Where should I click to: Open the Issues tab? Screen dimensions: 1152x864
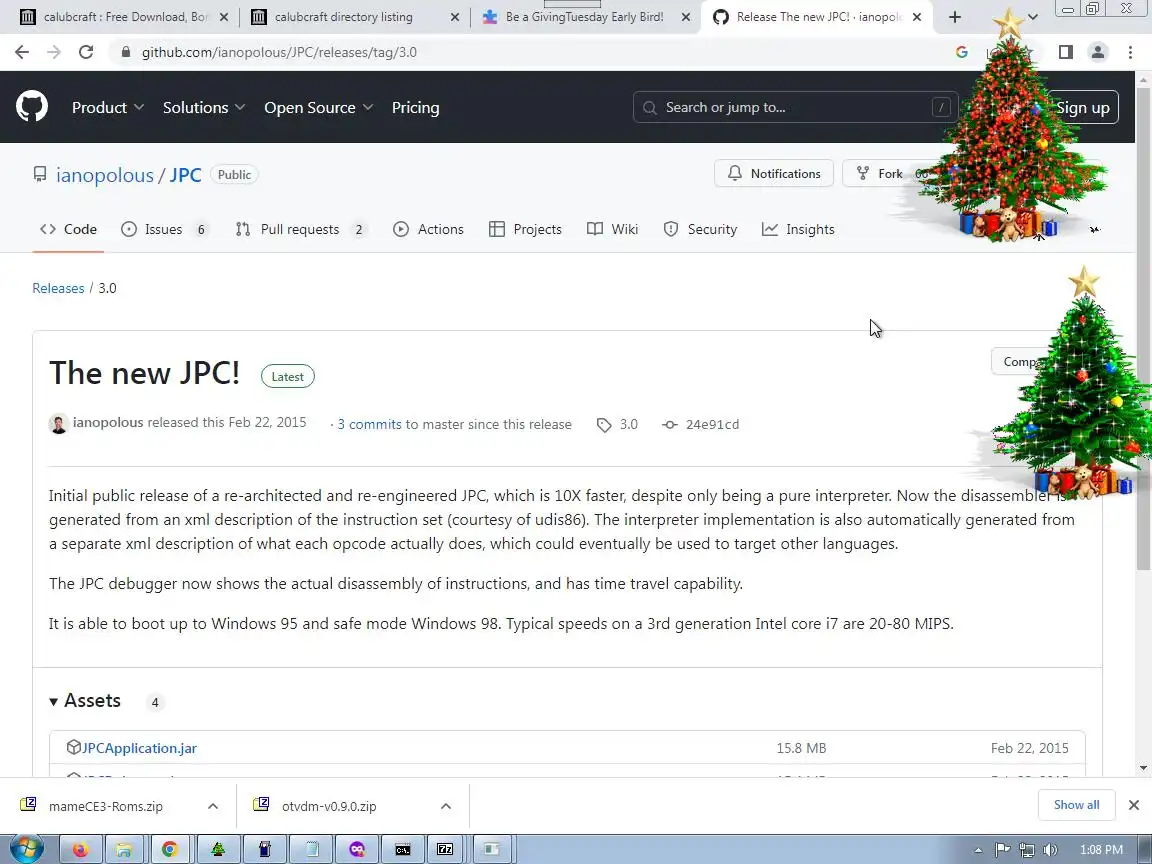pyautogui.click(x=165, y=229)
